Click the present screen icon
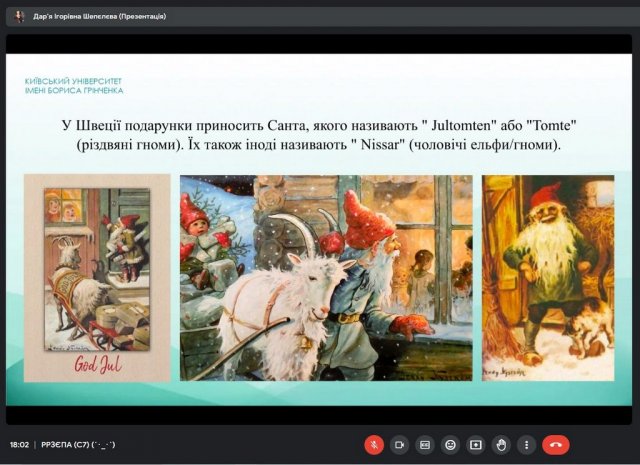The image size is (640, 465). (x=475, y=444)
